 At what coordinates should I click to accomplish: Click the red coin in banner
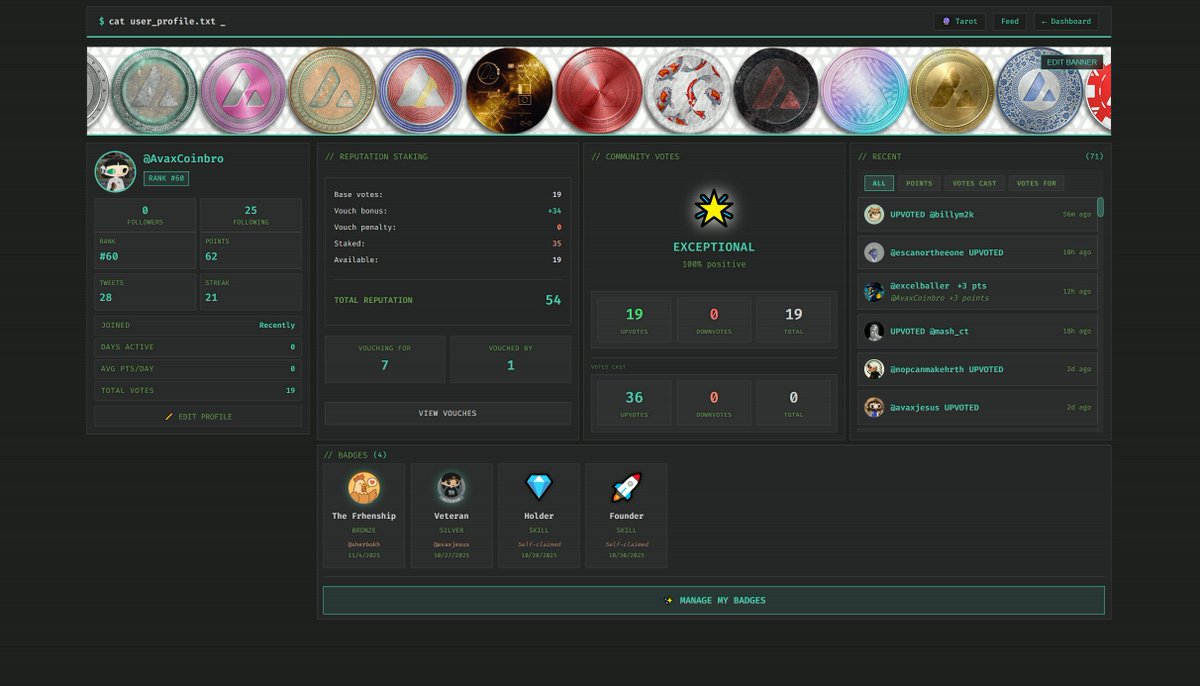click(x=599, y=91)
